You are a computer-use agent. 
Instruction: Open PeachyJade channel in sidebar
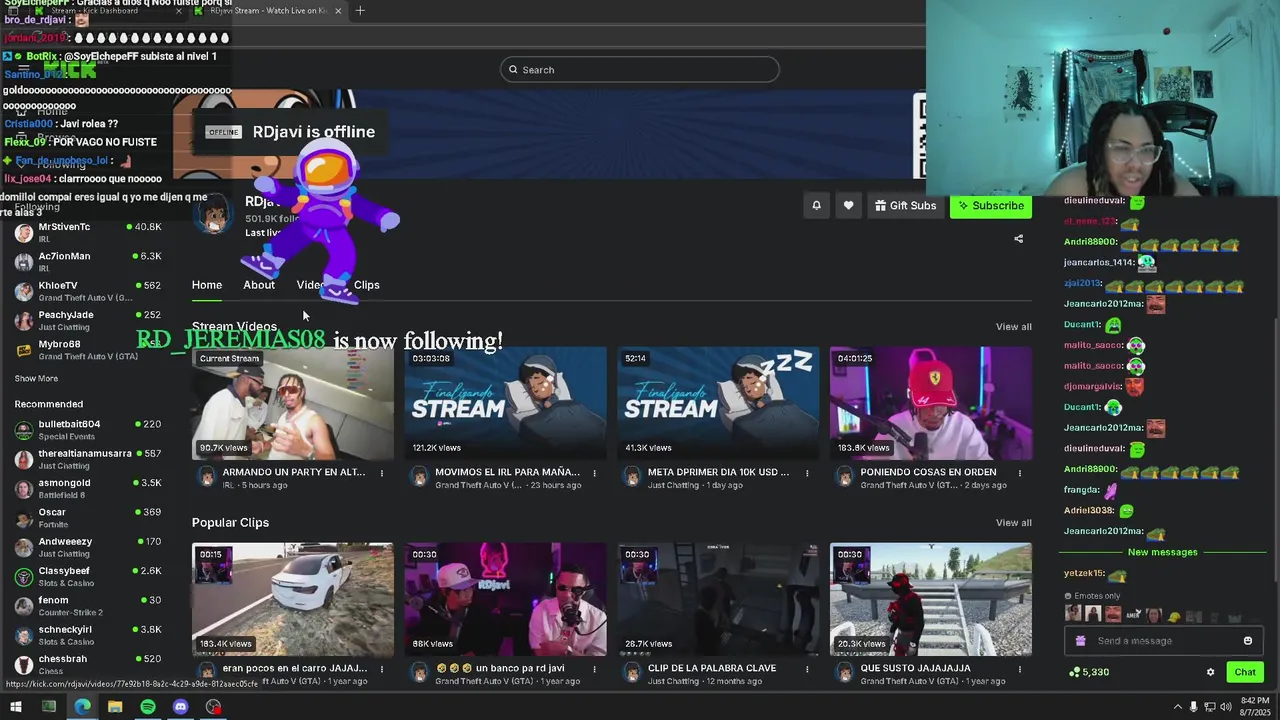click(x=88, y=320)
